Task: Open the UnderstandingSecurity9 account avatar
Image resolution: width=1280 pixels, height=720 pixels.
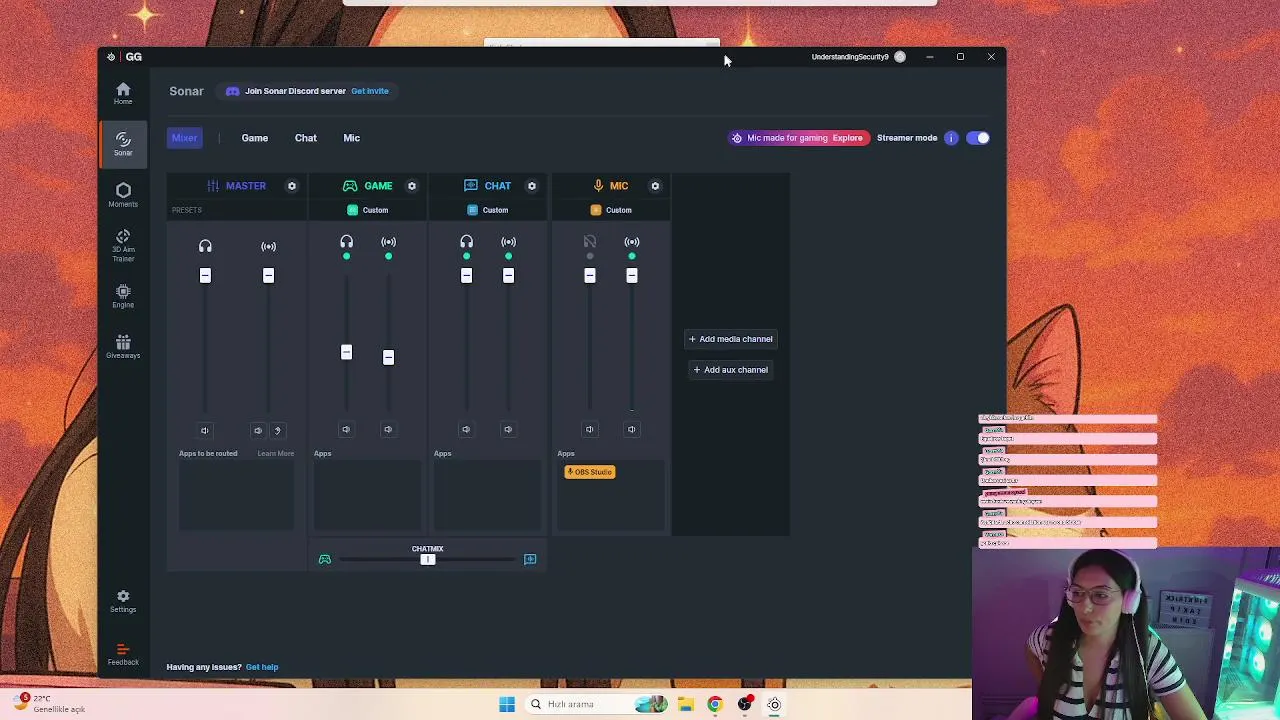Action: [900, 57]
